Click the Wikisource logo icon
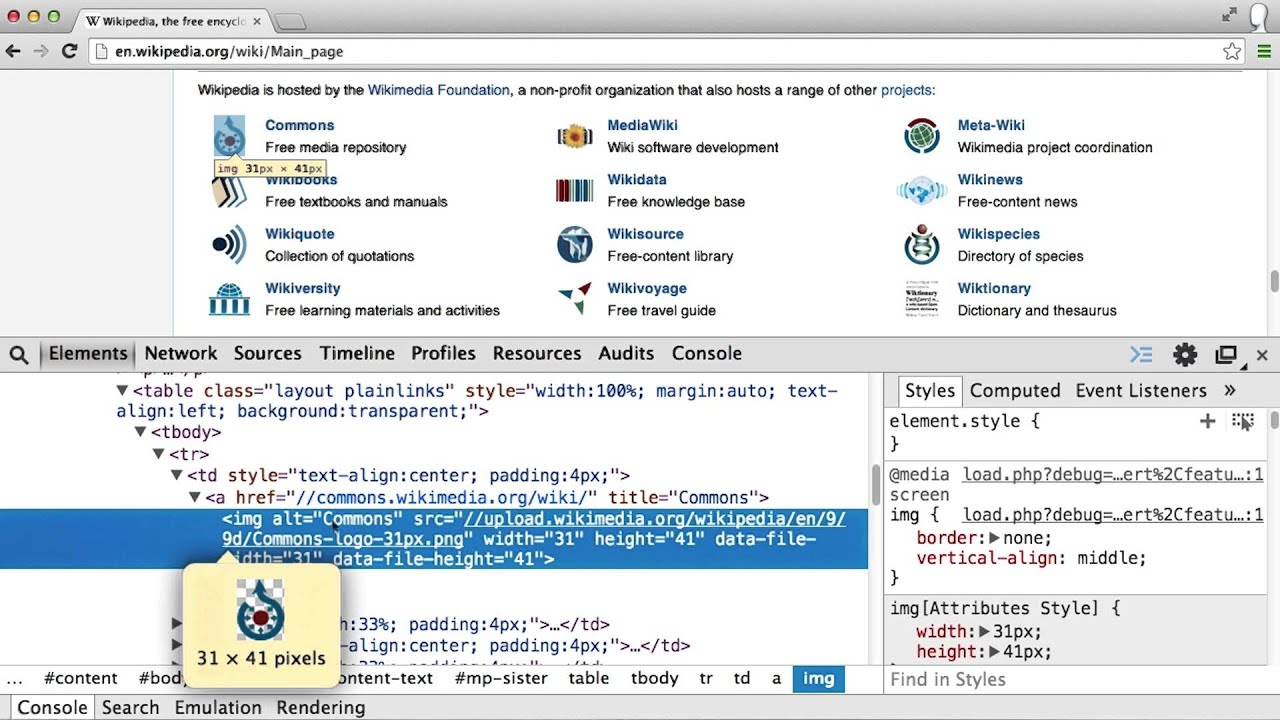 (x=574, y=244)
